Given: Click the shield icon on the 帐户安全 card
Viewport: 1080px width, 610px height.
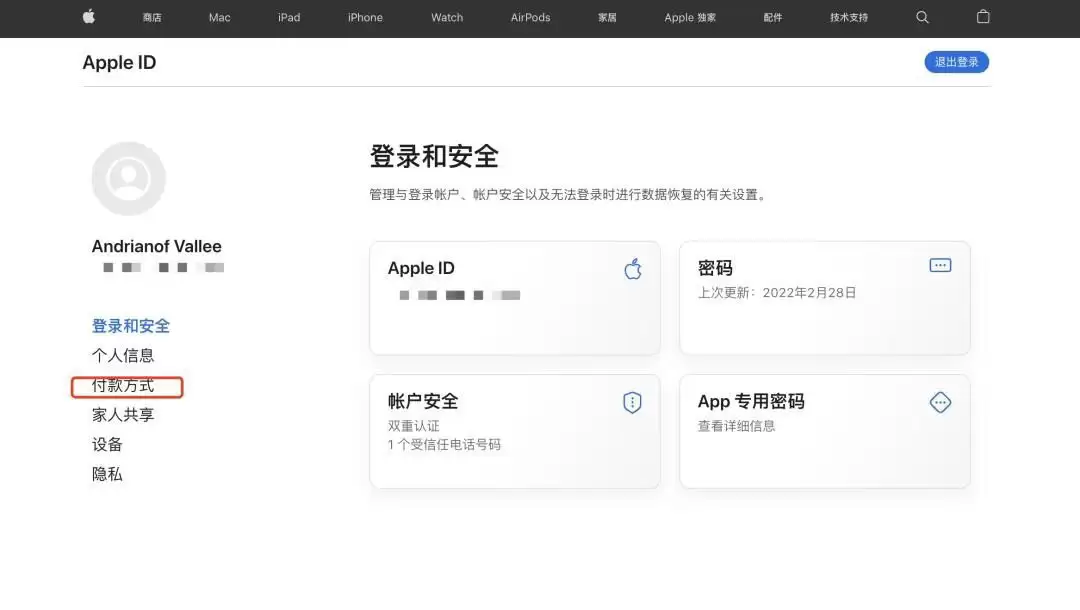Looking at the screenshot, I should (x=631, y=401).
